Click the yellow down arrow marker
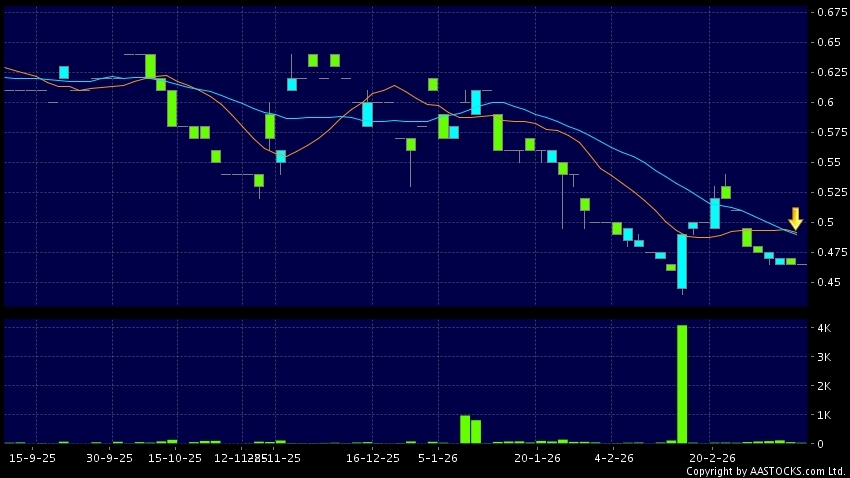The height and width of the screenshot is (478, 850). (795, 218)
